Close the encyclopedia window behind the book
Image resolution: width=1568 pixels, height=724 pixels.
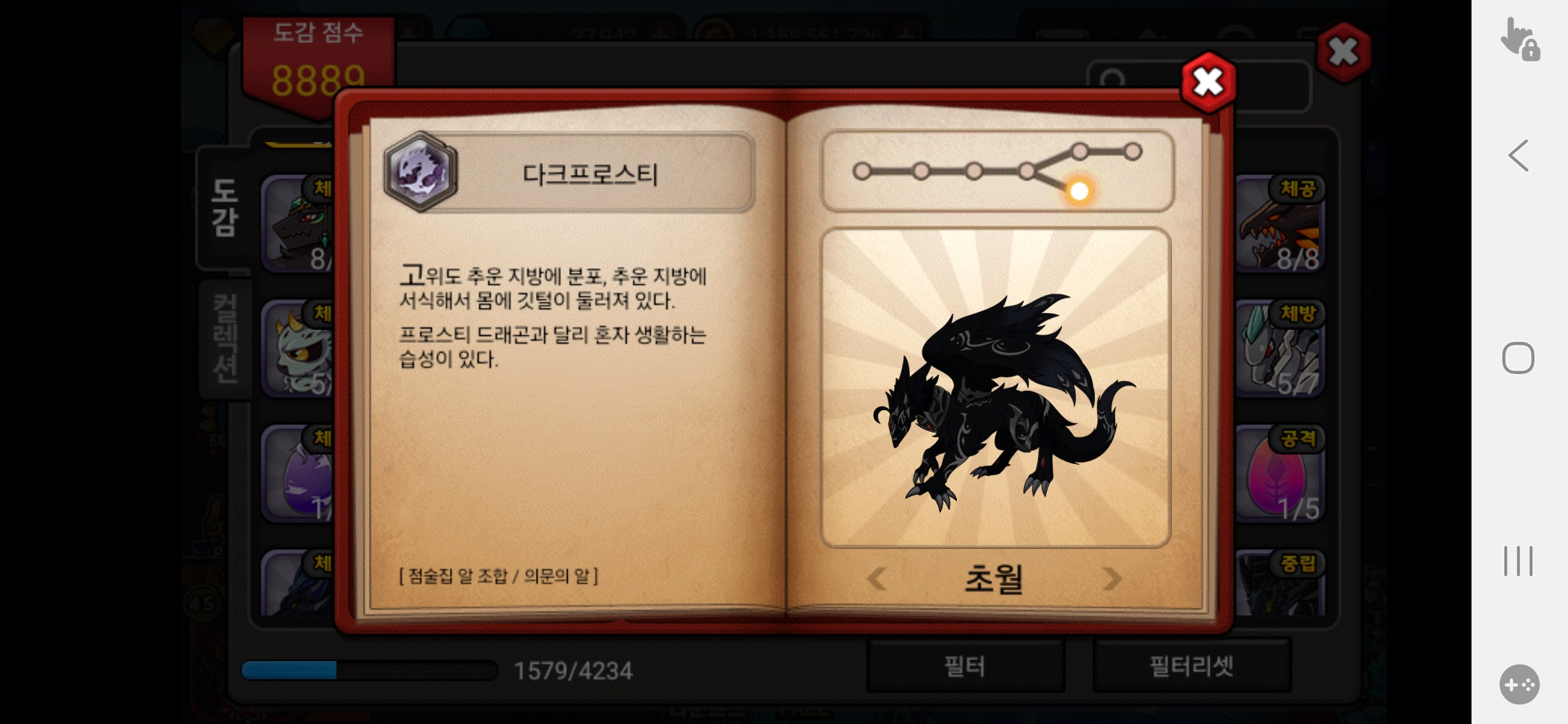[1344, 52]
